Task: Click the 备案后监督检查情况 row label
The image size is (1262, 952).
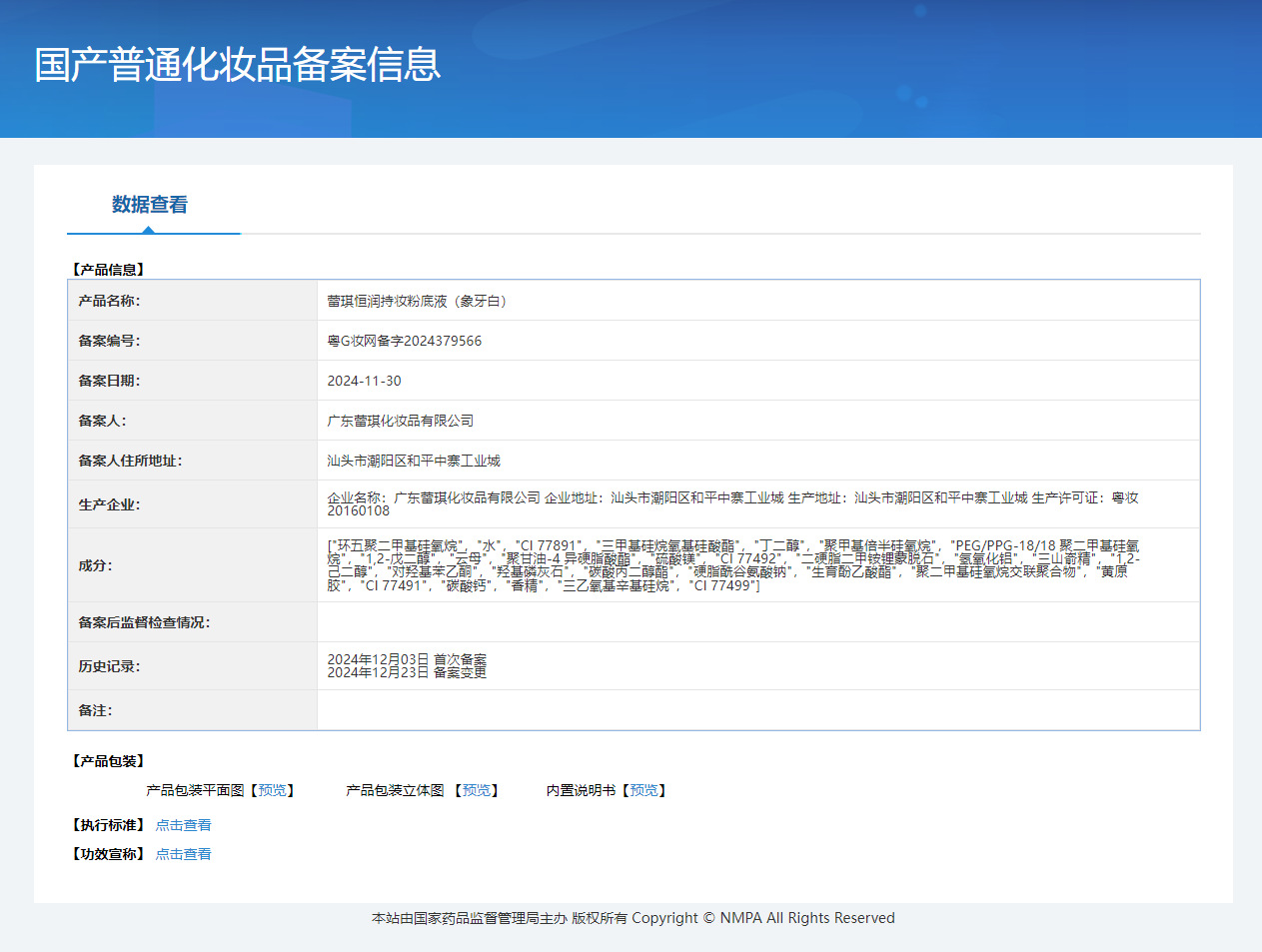Action: [x=144, y=622]
